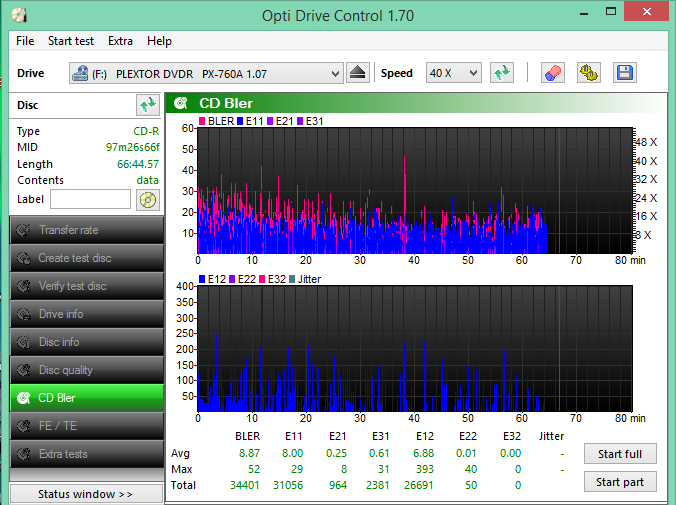Click the CD-R disc type value
Viewport: 676px width, 505px height.
[146, 131]
